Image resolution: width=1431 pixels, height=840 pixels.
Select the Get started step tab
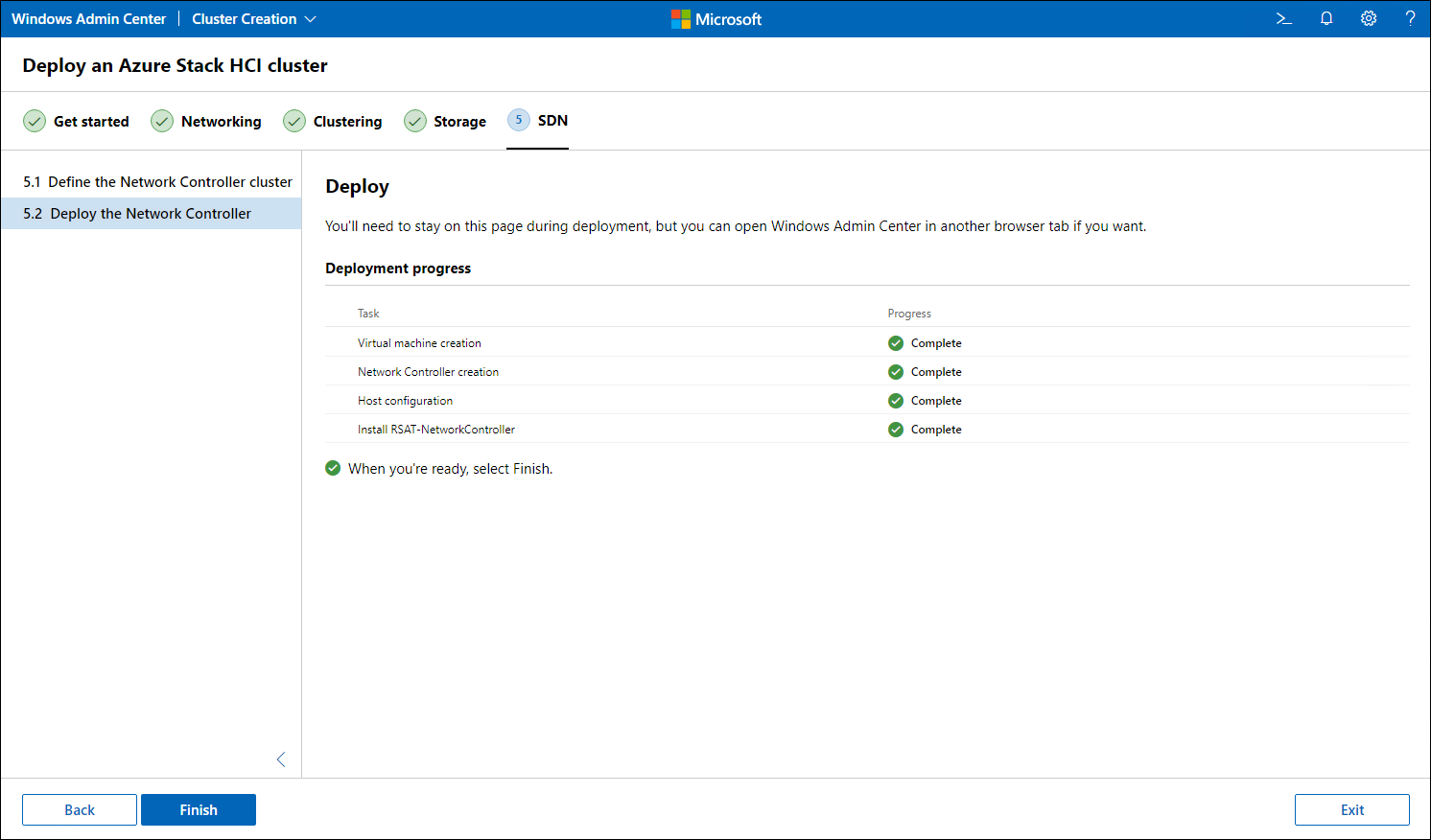click(x=76, y=121)
